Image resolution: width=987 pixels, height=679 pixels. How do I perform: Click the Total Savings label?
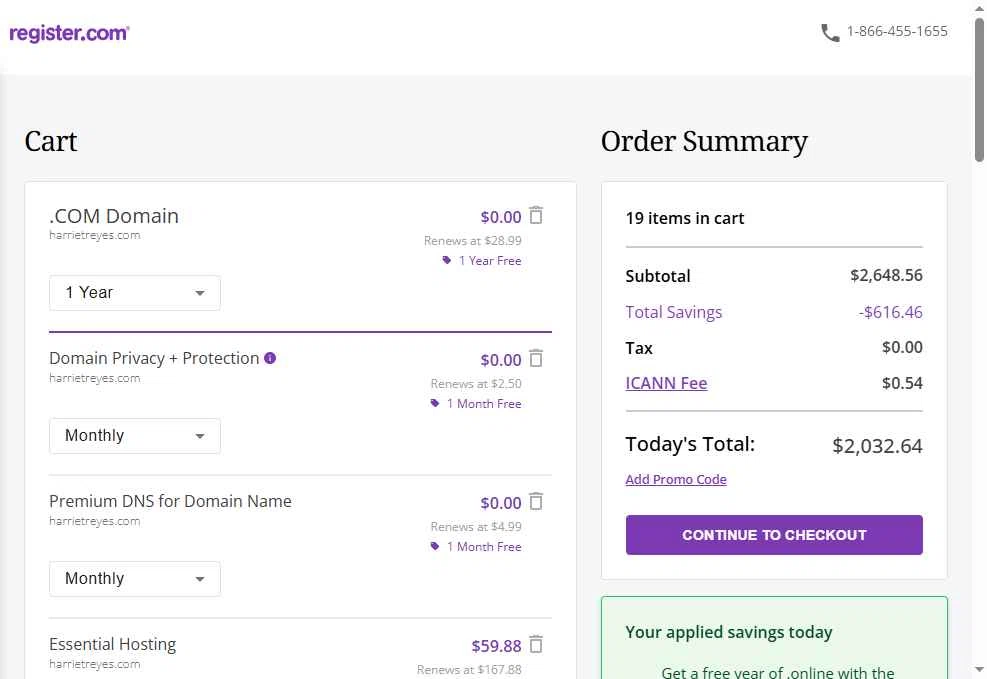tap(674, 312)
